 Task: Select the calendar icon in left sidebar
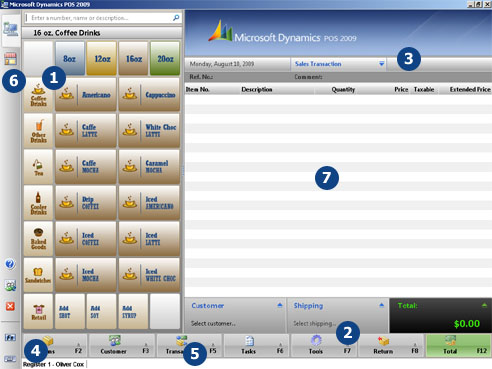[10, 59]
